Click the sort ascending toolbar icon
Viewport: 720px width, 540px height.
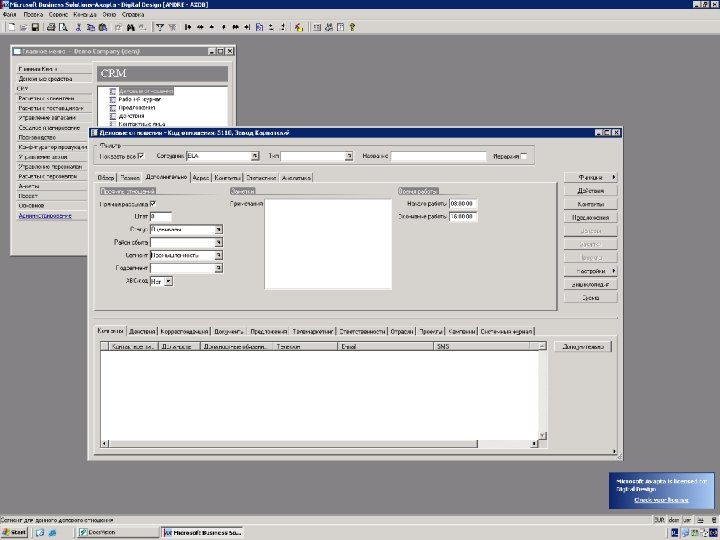[271, 28]
